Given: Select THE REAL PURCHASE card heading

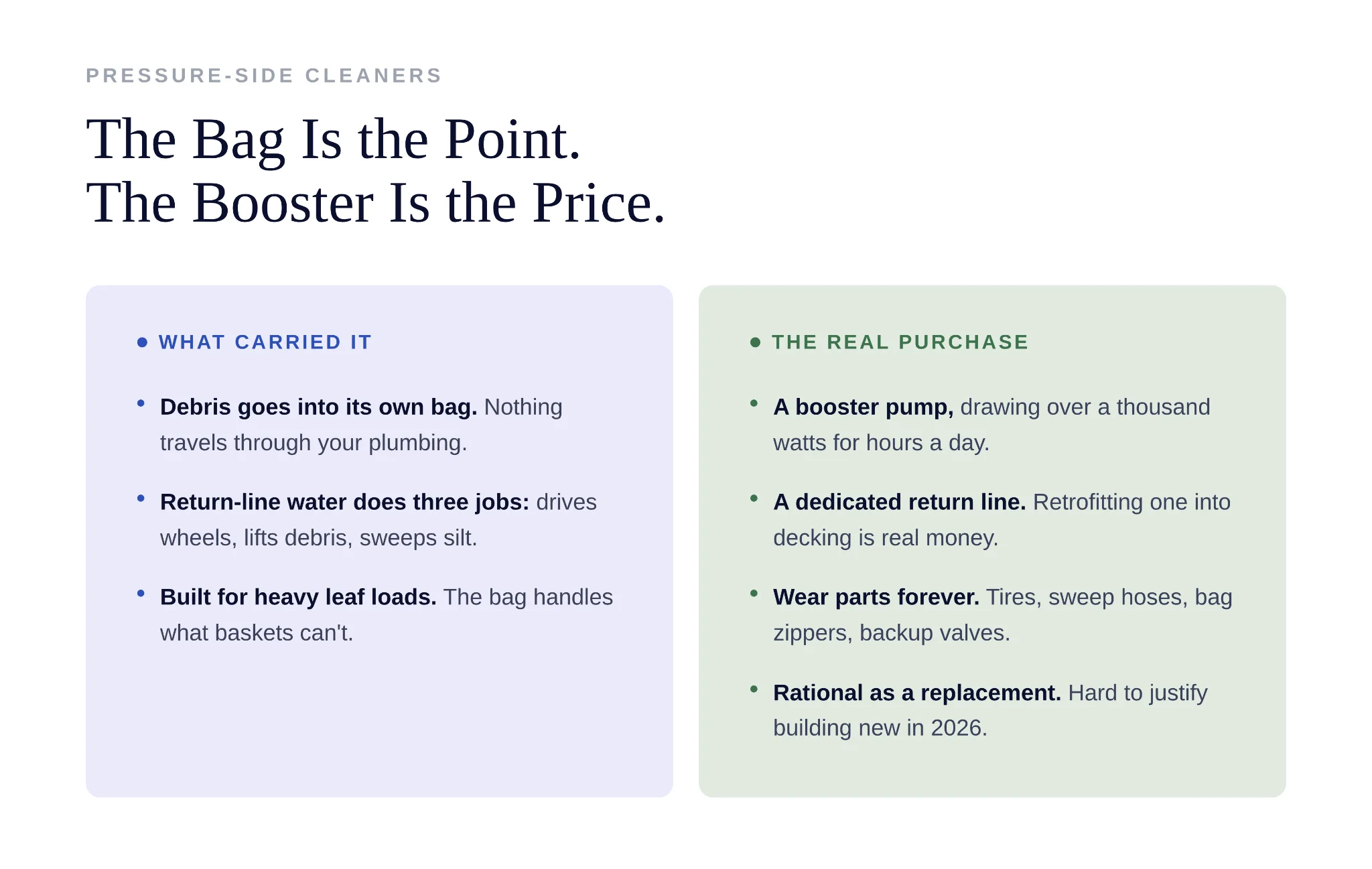Looking at the screenshot, I should [900, 342].
